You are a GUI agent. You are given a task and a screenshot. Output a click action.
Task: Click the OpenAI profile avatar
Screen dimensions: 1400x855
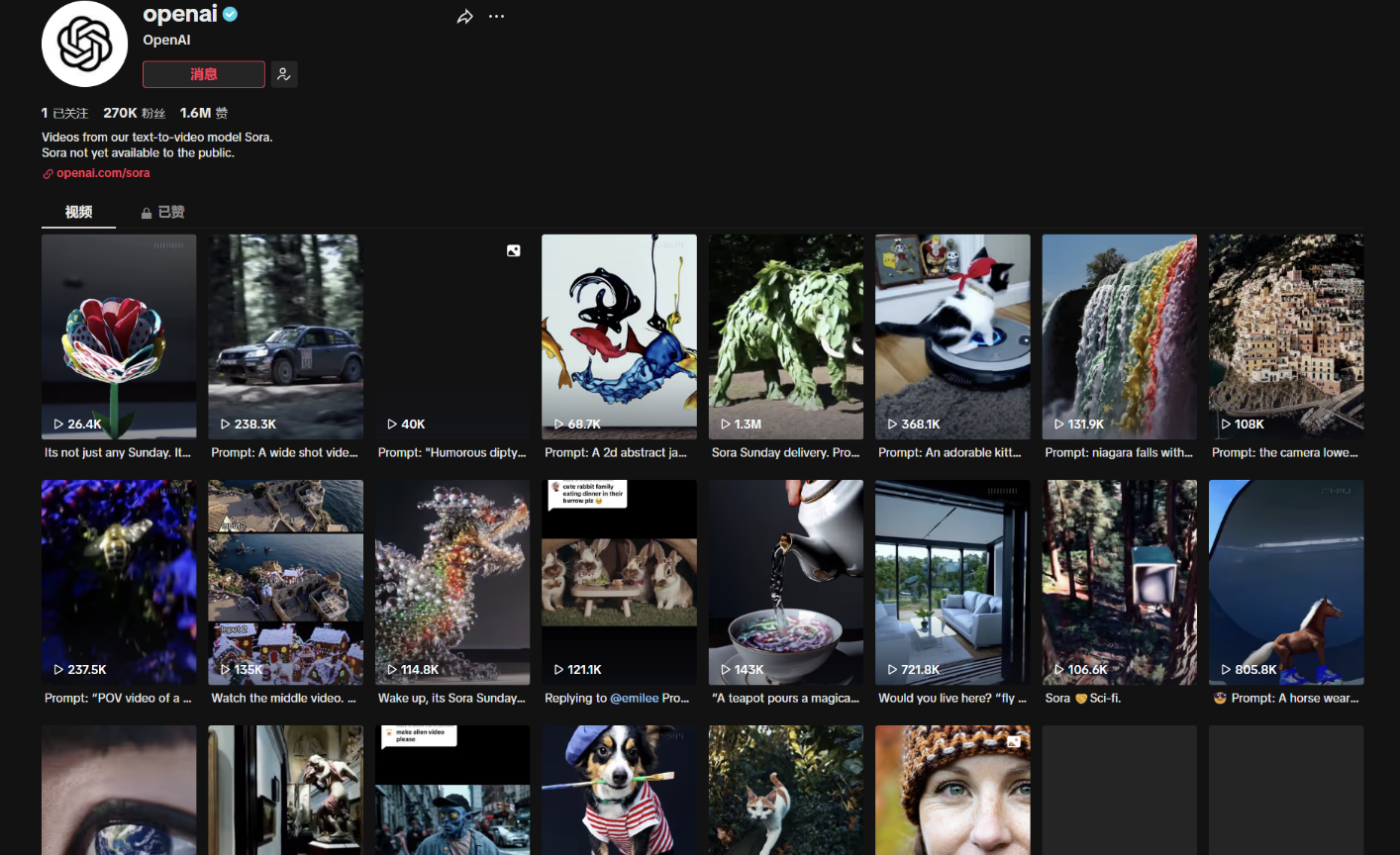point(84,44)
